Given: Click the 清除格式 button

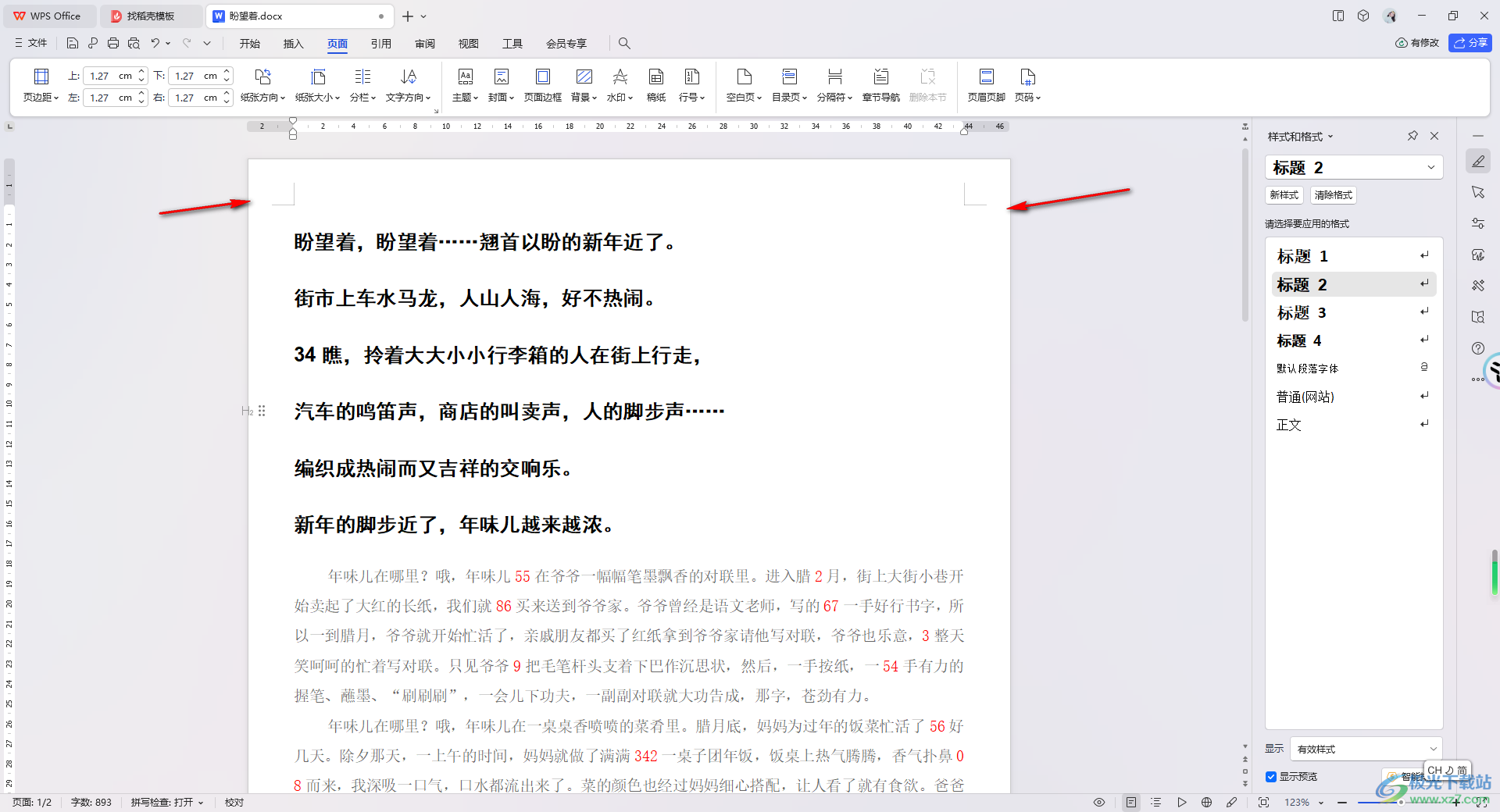Looking at the screenshot, I should click(x=1334, y=195).
